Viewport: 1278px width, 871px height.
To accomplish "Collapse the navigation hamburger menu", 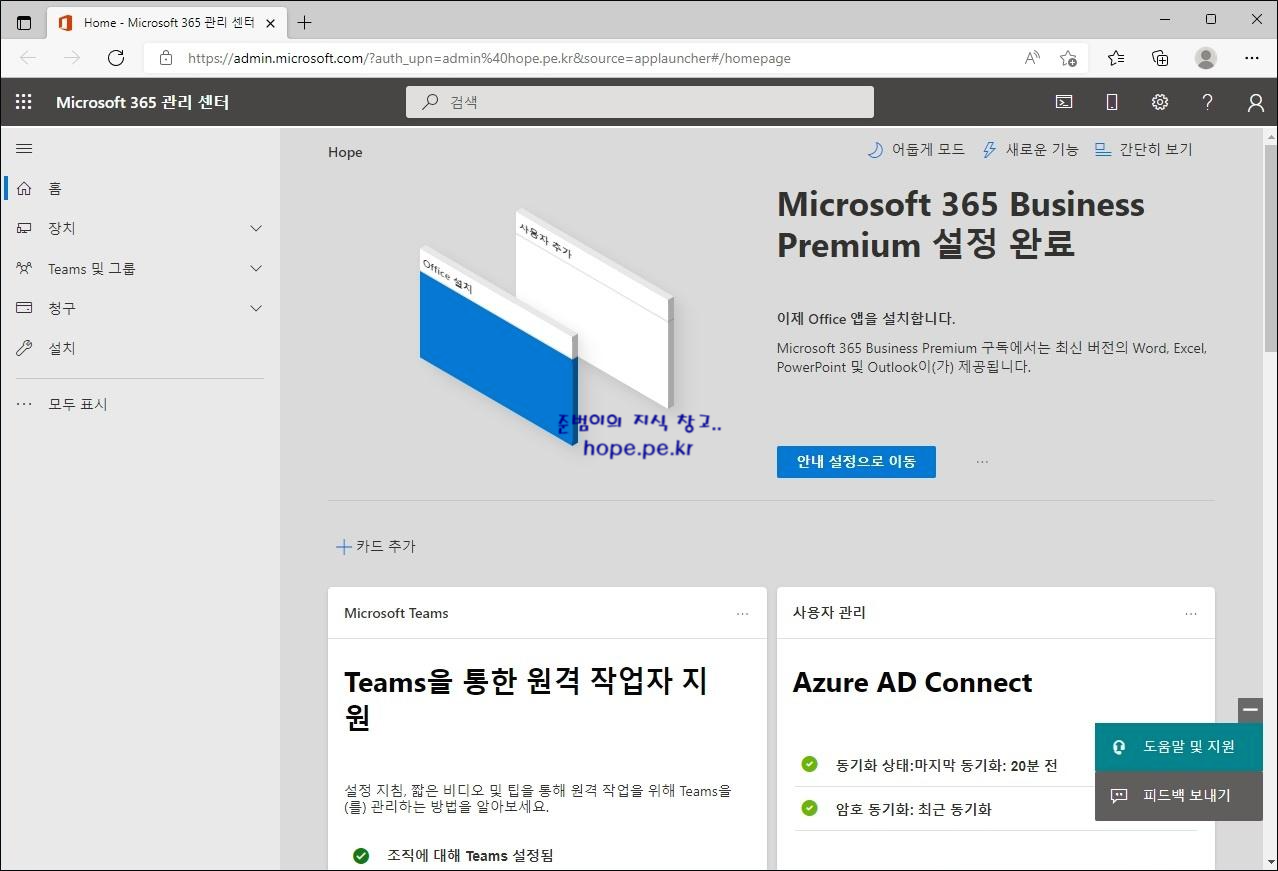I will [x=24, y=149].
